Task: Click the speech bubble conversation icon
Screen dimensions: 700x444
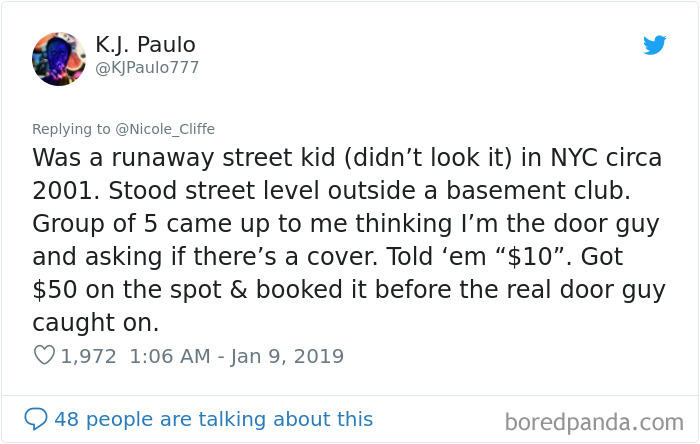Action: [35, 419]
